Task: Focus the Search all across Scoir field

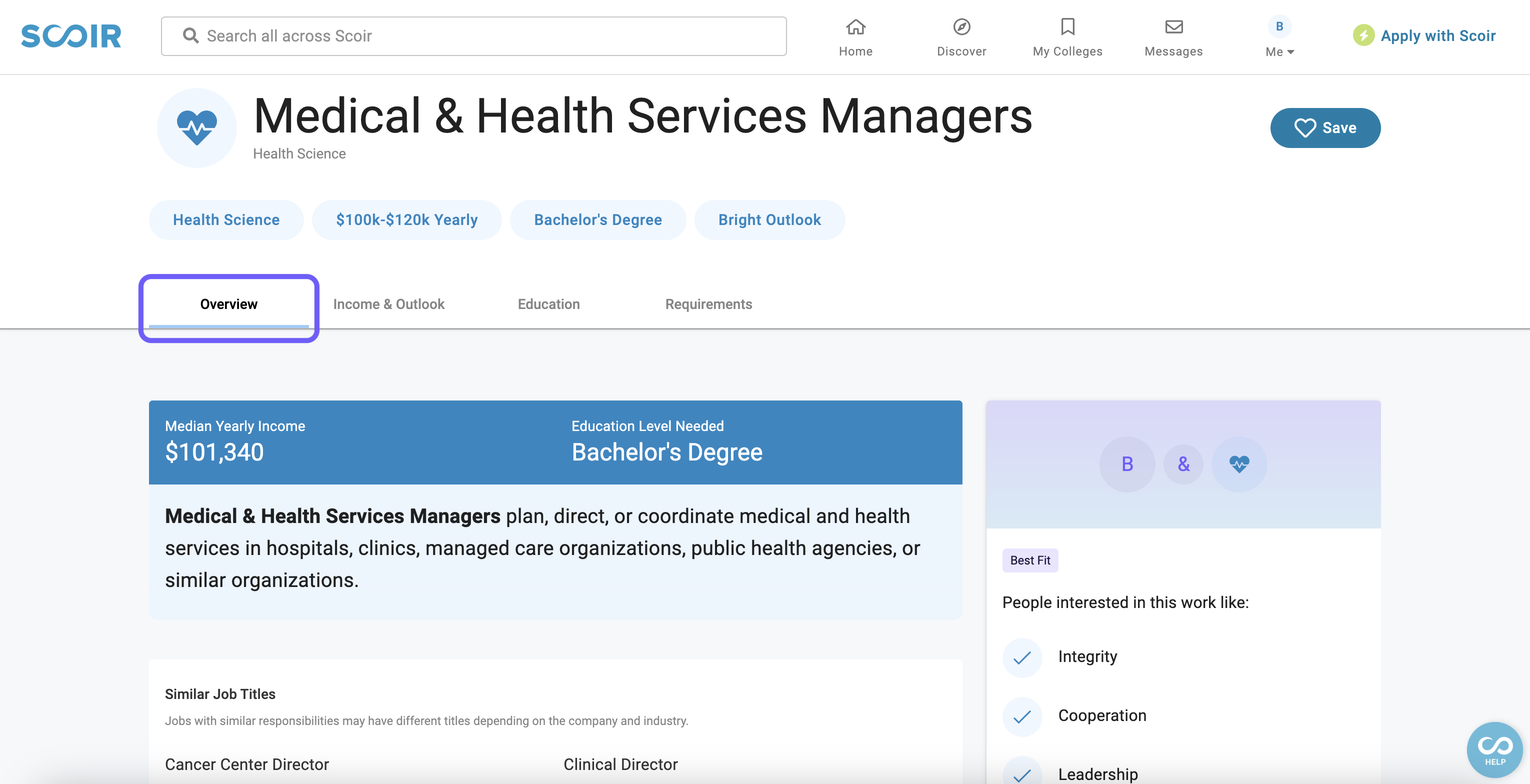Action: pos(473,36)
